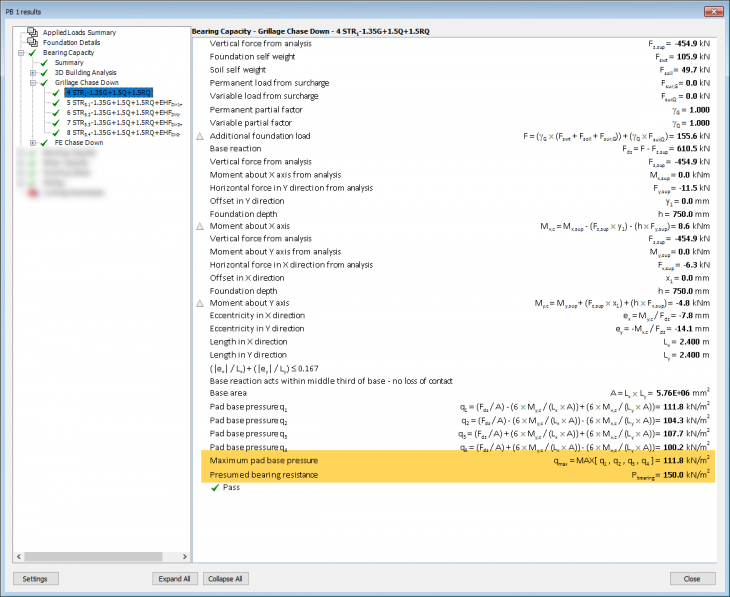
Task: Expand the Additional foundation load triangle
Action: 200,136
